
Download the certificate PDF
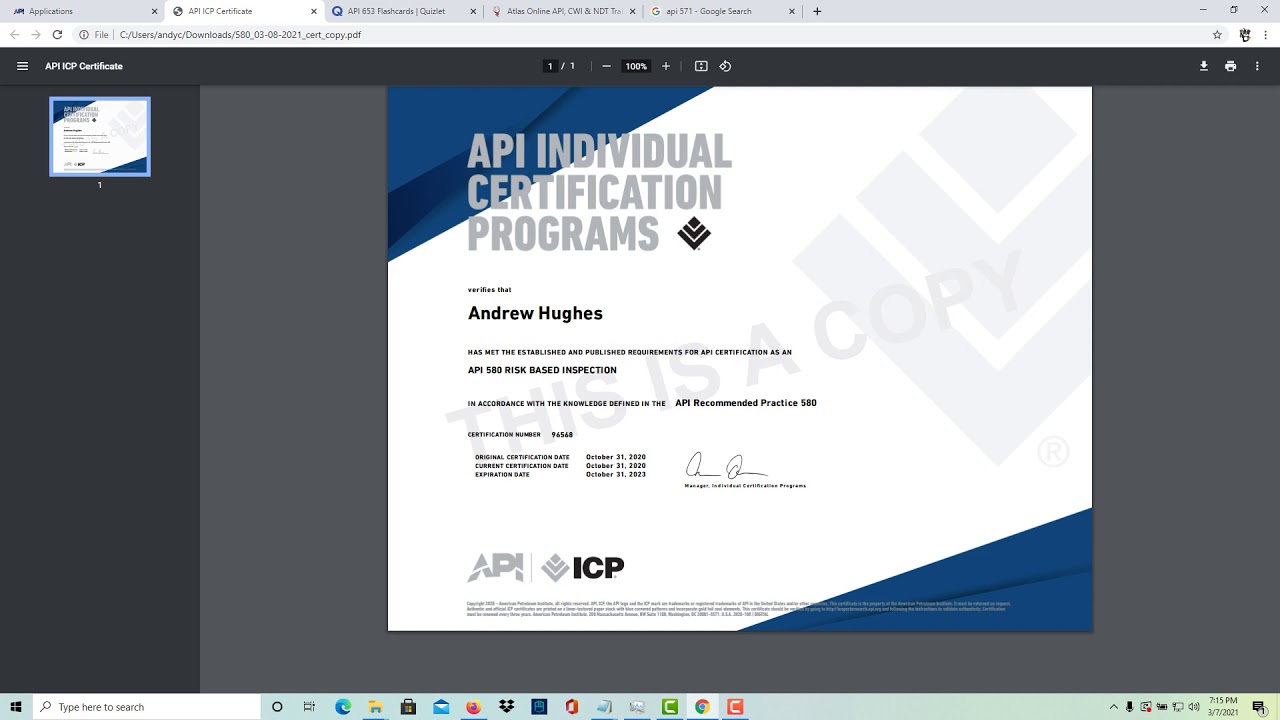point(1204,66)
